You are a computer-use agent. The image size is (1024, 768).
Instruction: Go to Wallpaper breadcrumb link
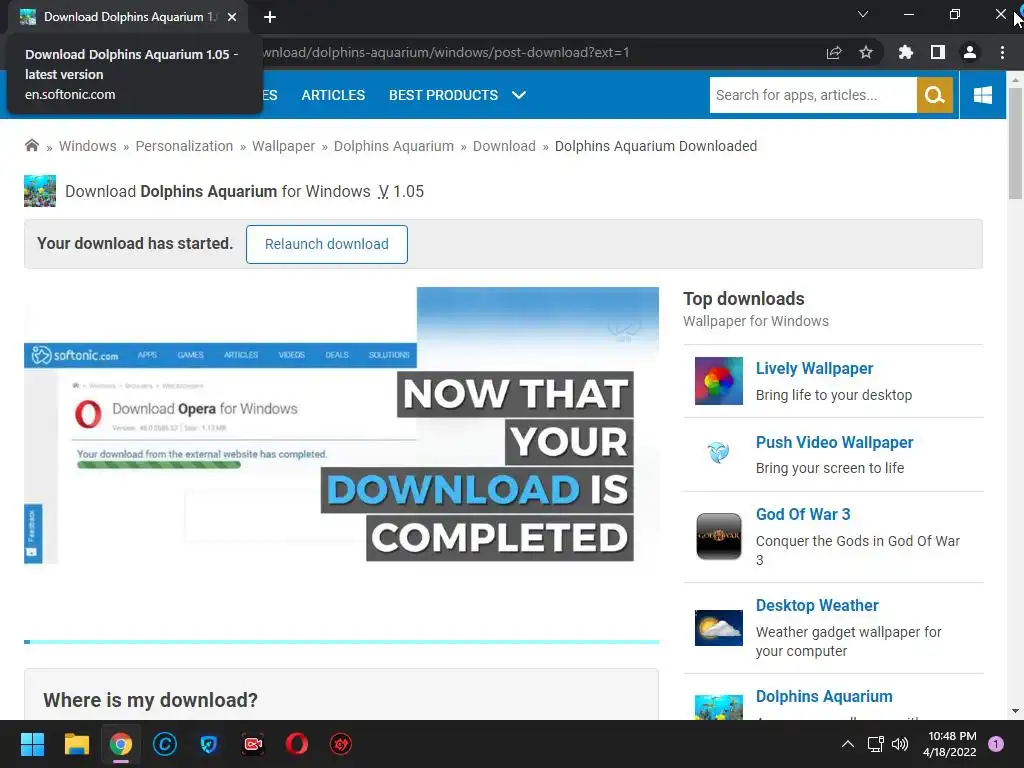(x=283, y=146)
